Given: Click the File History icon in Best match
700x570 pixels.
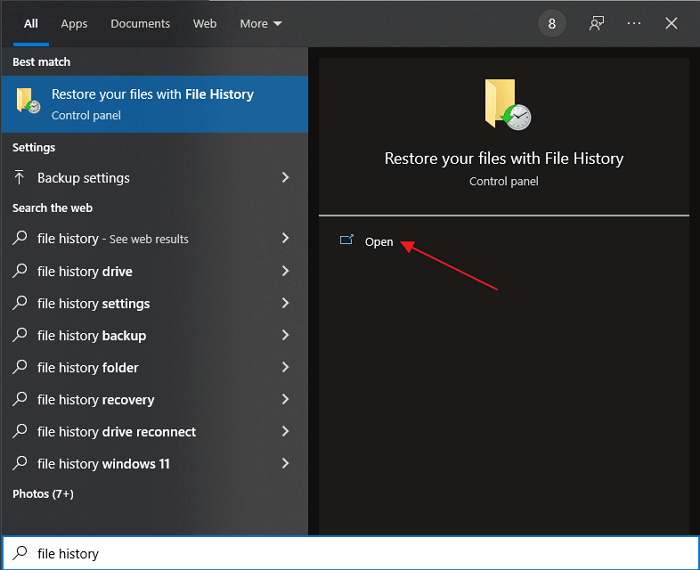Looking at the screenshot, I should (27, 101).
